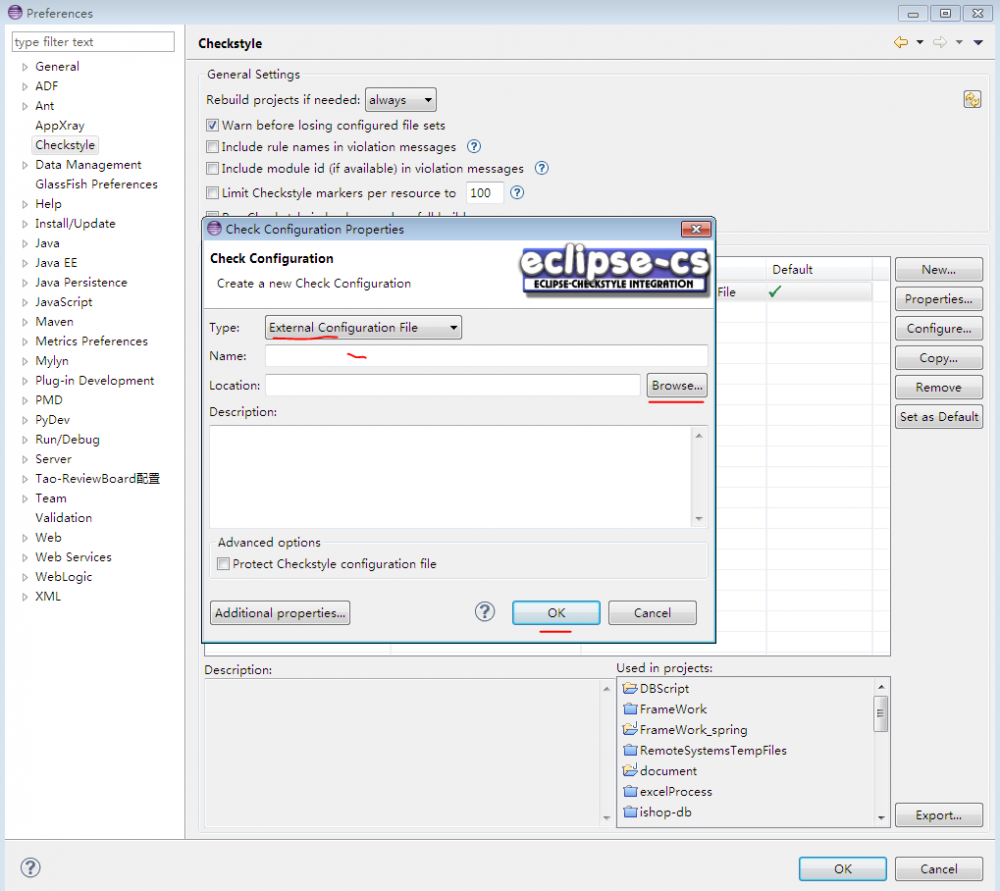Viewport: 1000px width, 891px height.
Task: Enable Include module id in violation messages
Action: click(x=212, y=168)
